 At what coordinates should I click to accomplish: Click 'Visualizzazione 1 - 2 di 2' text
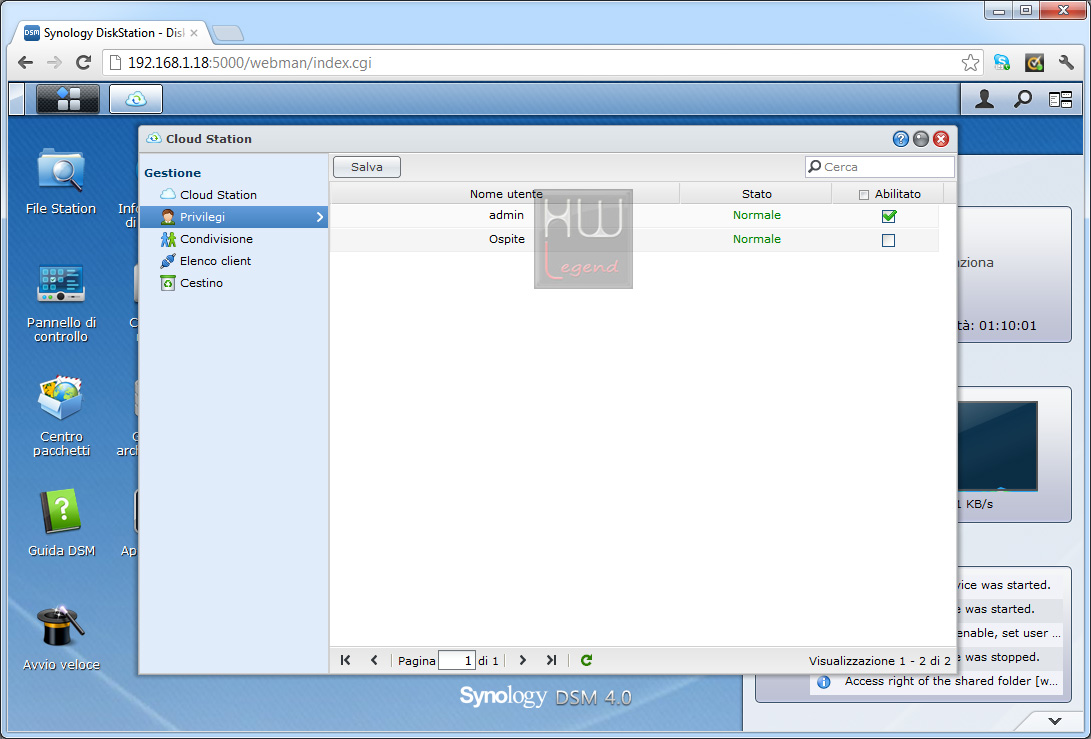point(879,661)
